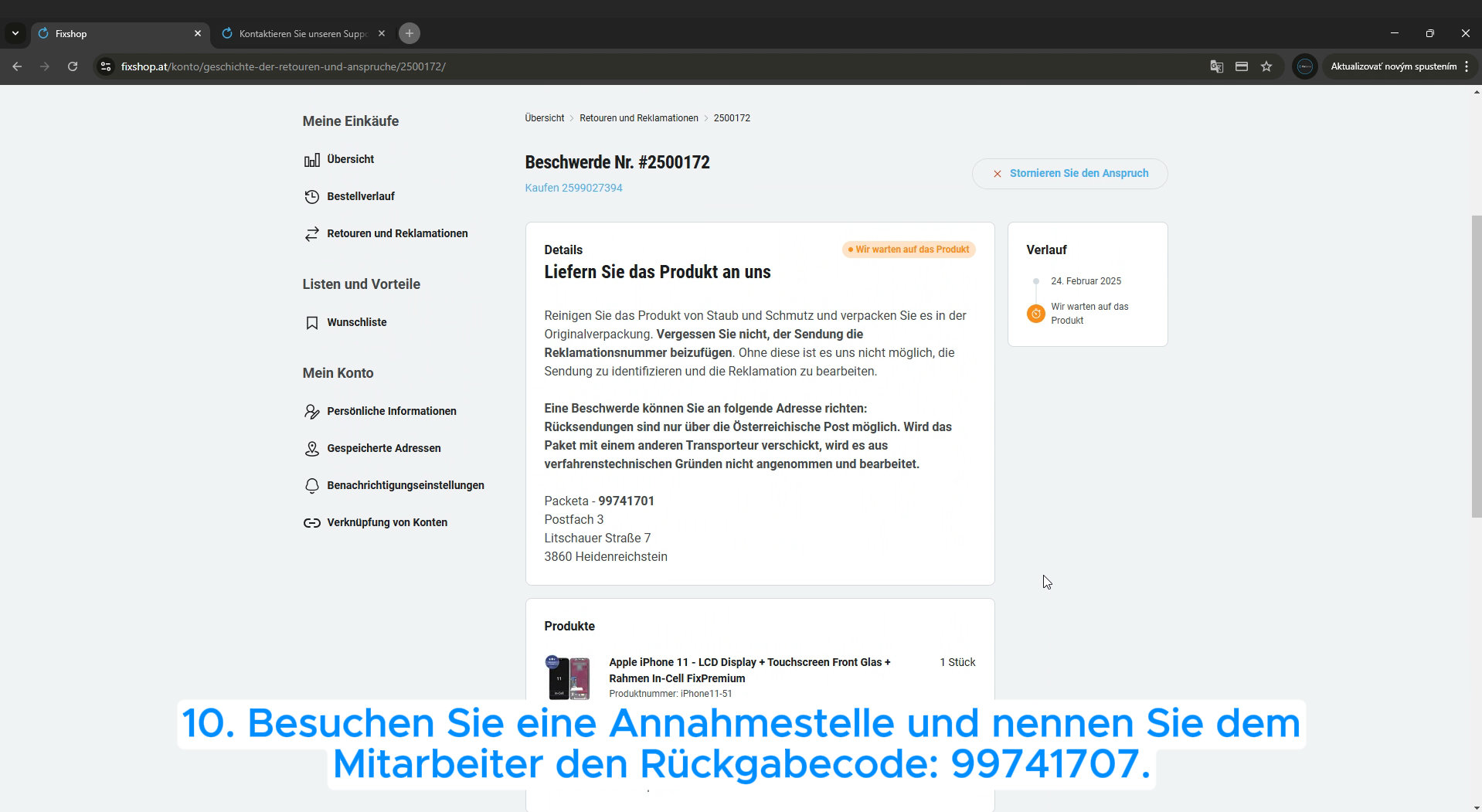Click the Verknüpfung von Konten link icon
Screen dimensions: 1482x812
(311, 523)
